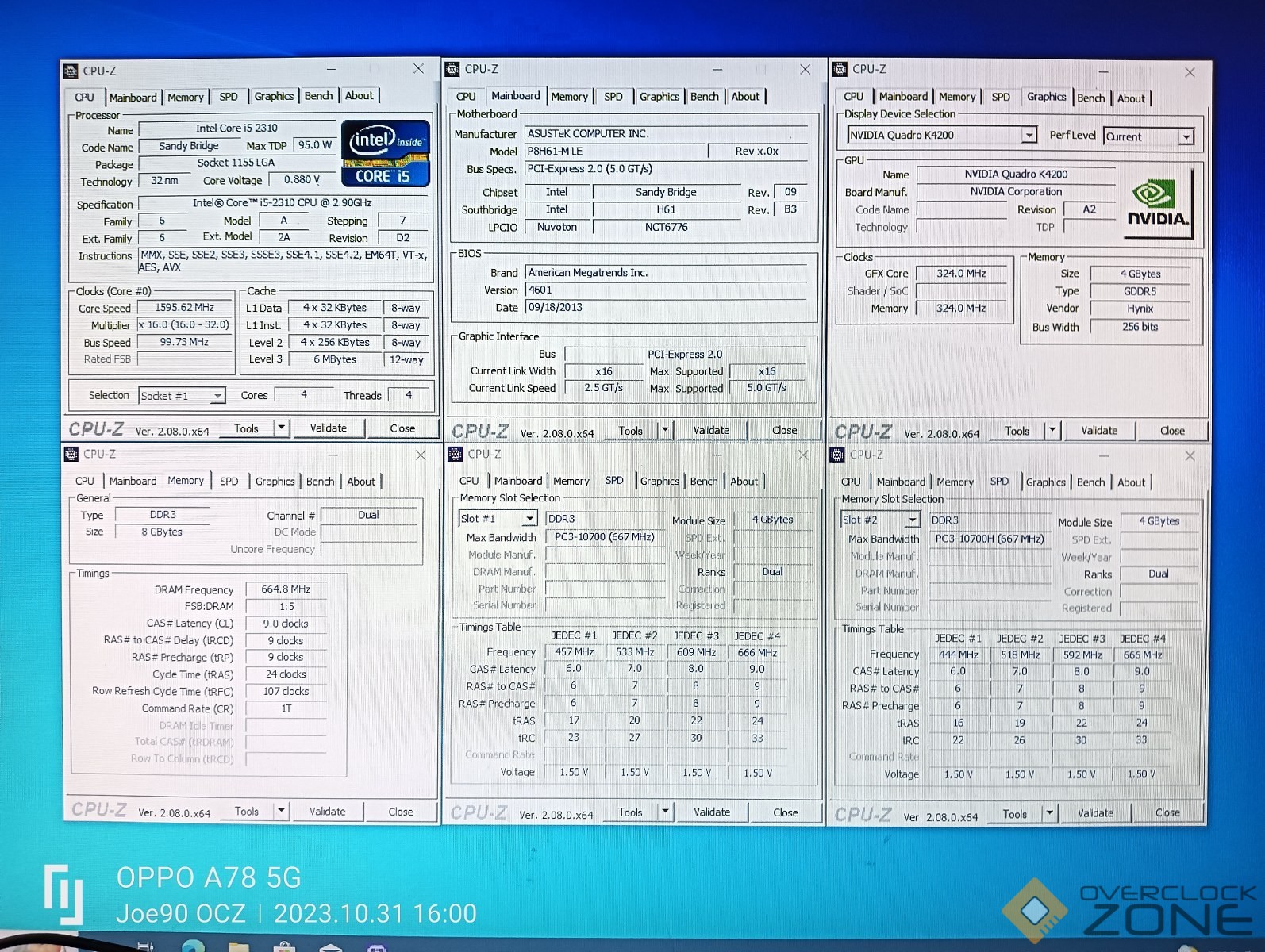
Task: Click Core Voltage value 0.880 V
Action: [x=302, y=180]
